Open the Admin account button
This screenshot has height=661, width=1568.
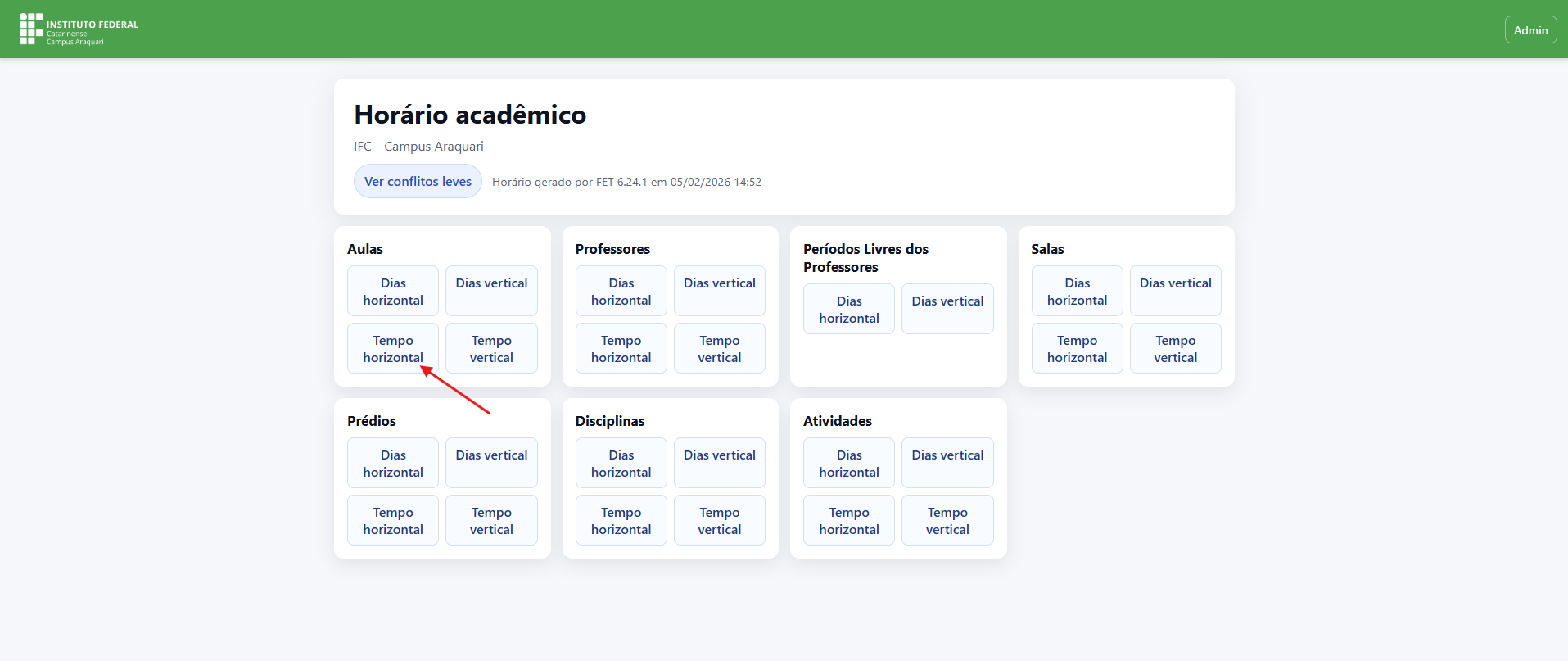[x=1530, y=30]
